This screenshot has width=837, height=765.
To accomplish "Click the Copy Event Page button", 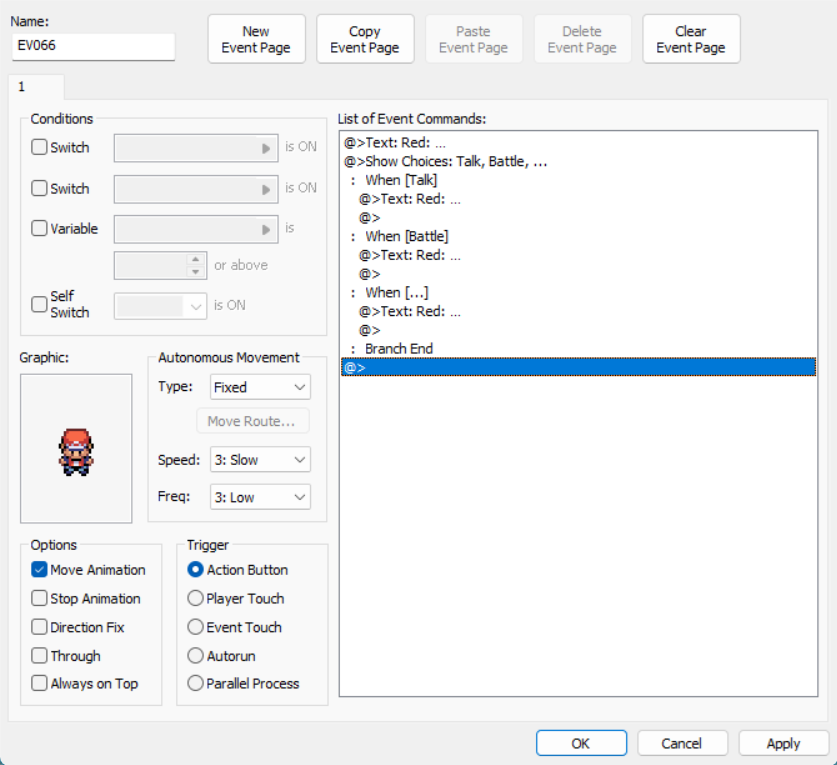I will tap(365, 39).
